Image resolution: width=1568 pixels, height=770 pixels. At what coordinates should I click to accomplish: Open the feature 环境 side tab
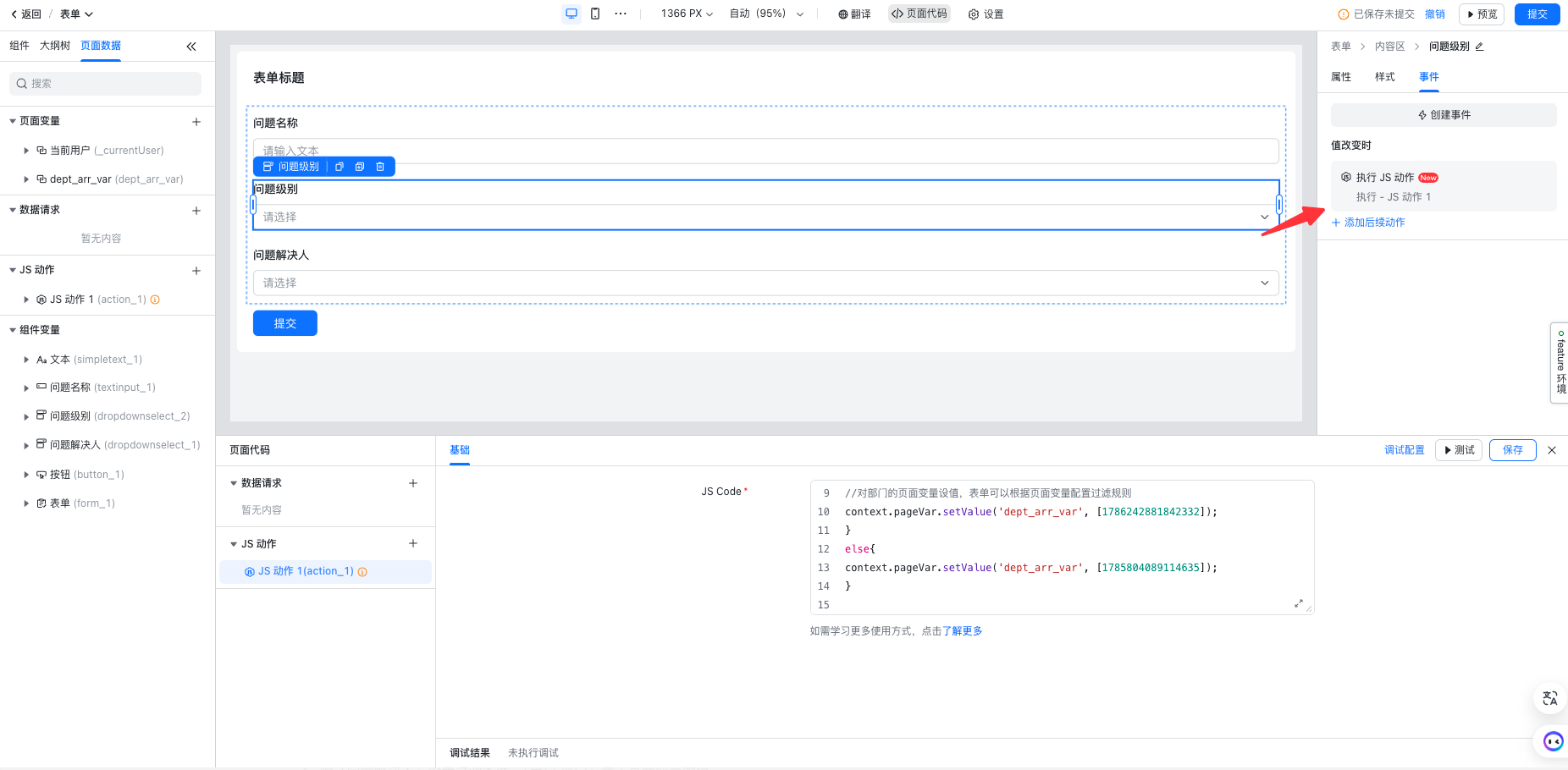(1560, 363)
